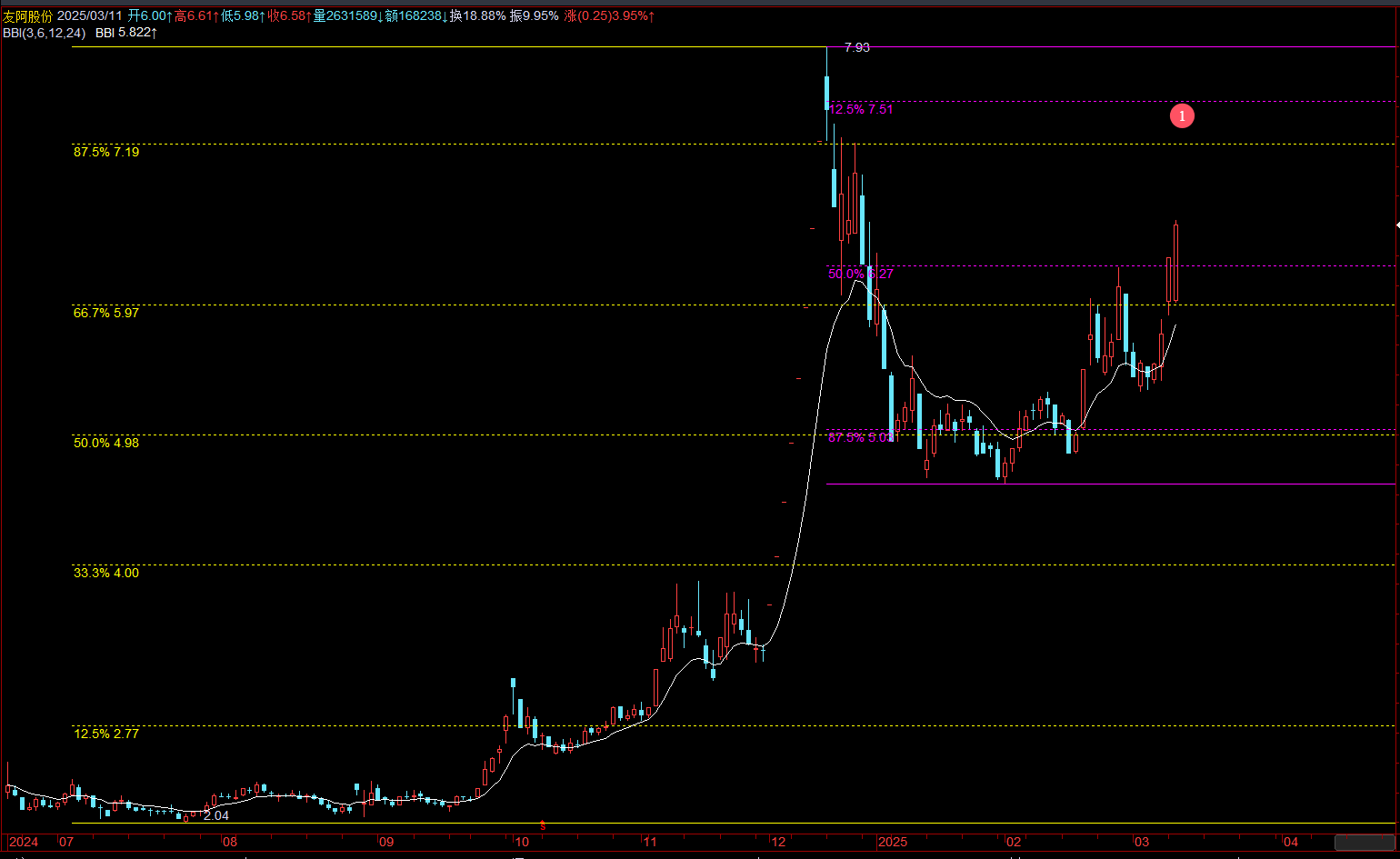Select the magenta 50.0% 6.27 label
The width and height of the screenshot is (1400, 859).
coord(861,274)
